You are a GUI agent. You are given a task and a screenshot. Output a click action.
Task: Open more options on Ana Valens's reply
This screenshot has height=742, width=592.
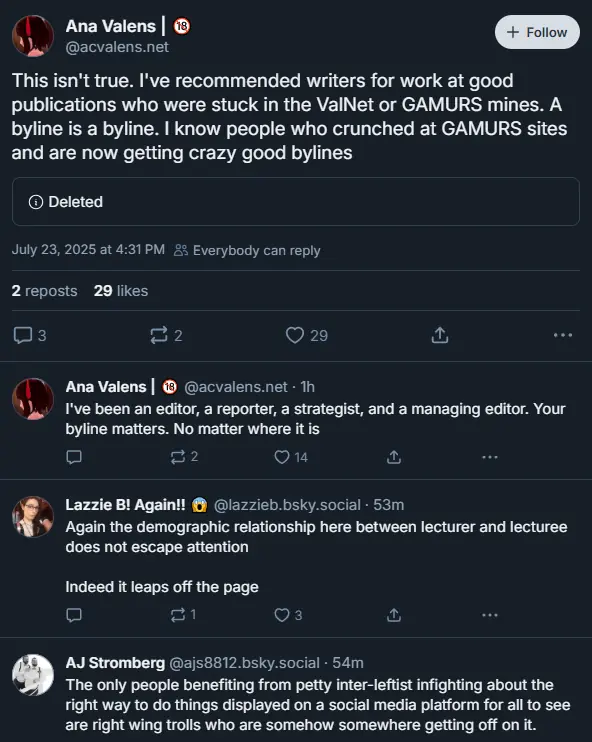[x=490, y=457]
